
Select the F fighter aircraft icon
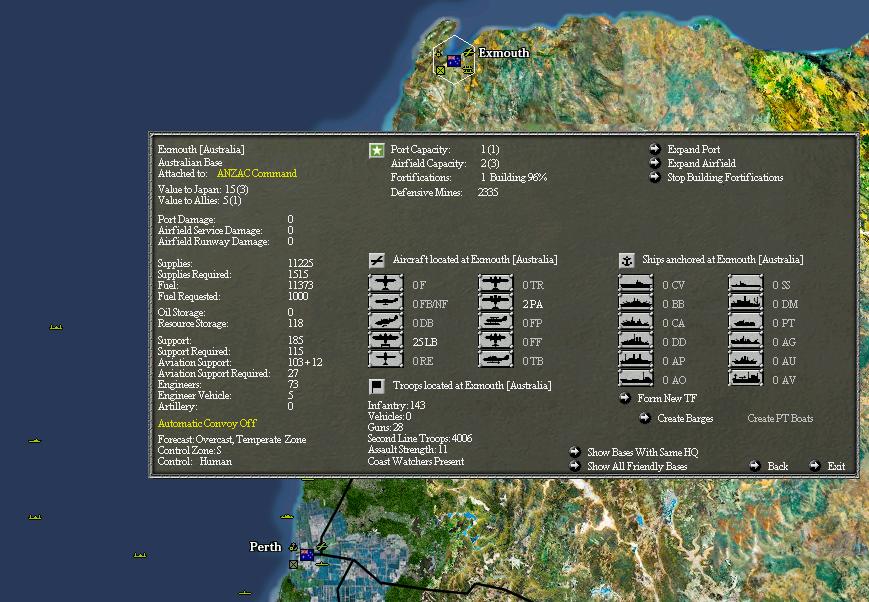386,285
